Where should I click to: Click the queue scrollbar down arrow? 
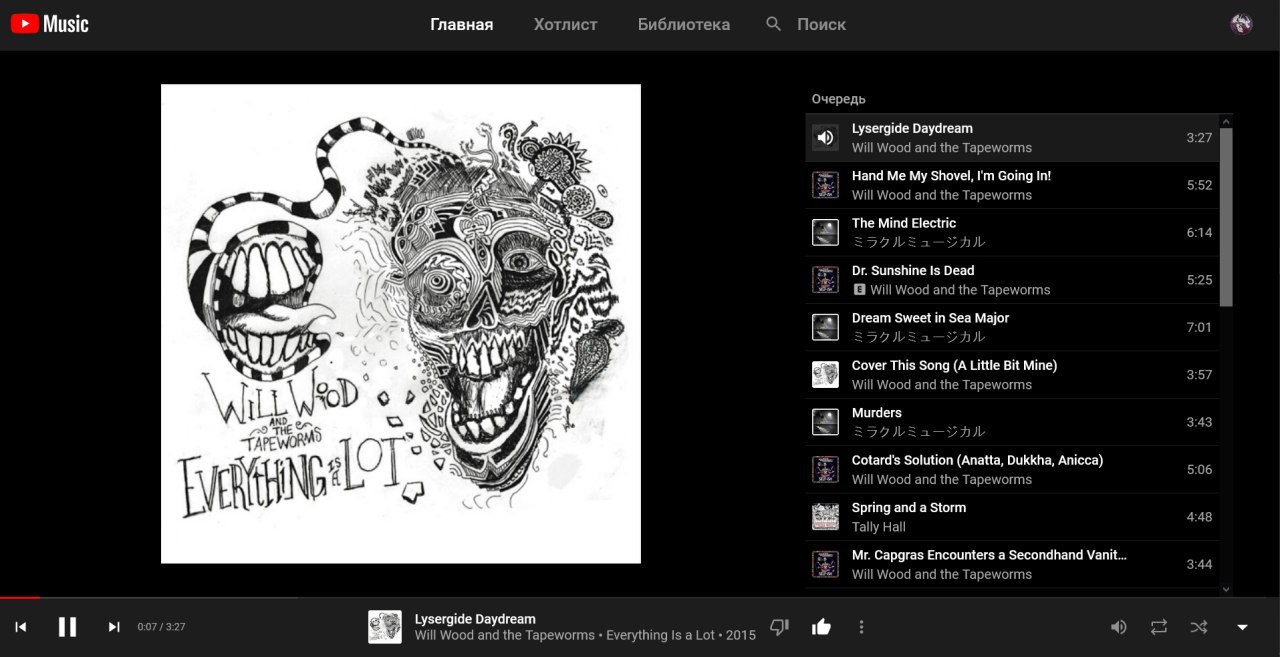click(1226, 590)
